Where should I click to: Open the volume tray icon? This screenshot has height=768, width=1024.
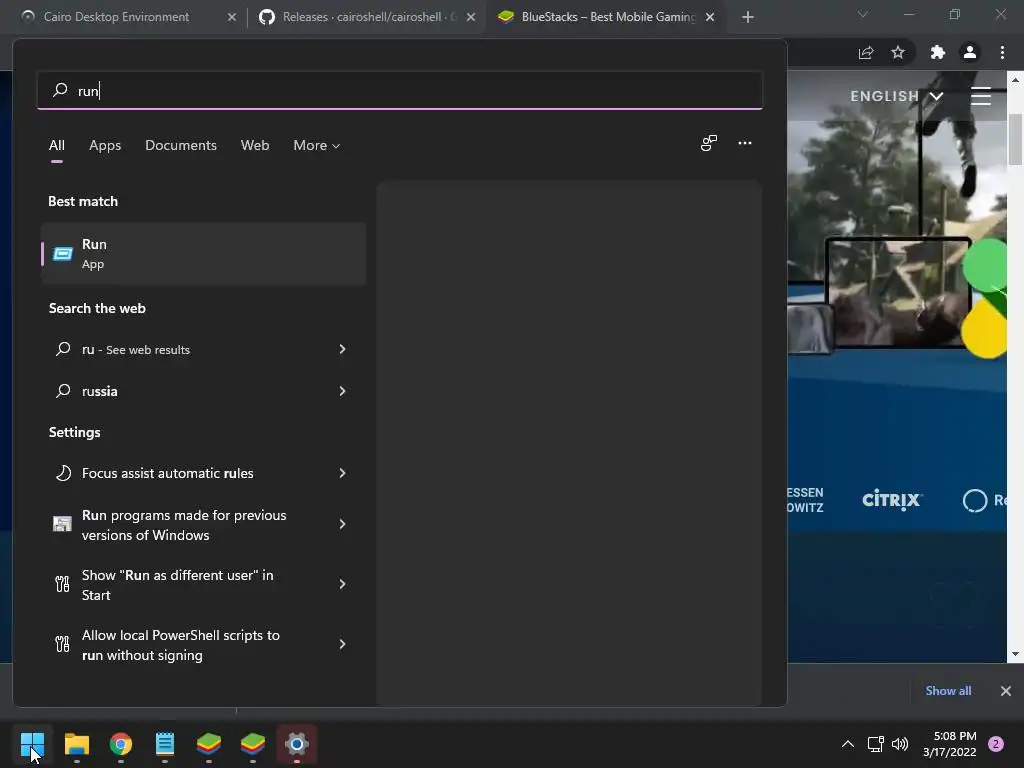(900, 744)
